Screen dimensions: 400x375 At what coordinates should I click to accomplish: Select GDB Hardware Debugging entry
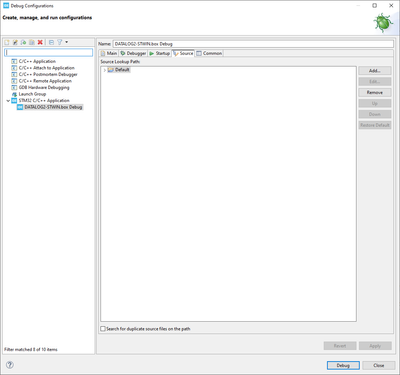point(44,88)
